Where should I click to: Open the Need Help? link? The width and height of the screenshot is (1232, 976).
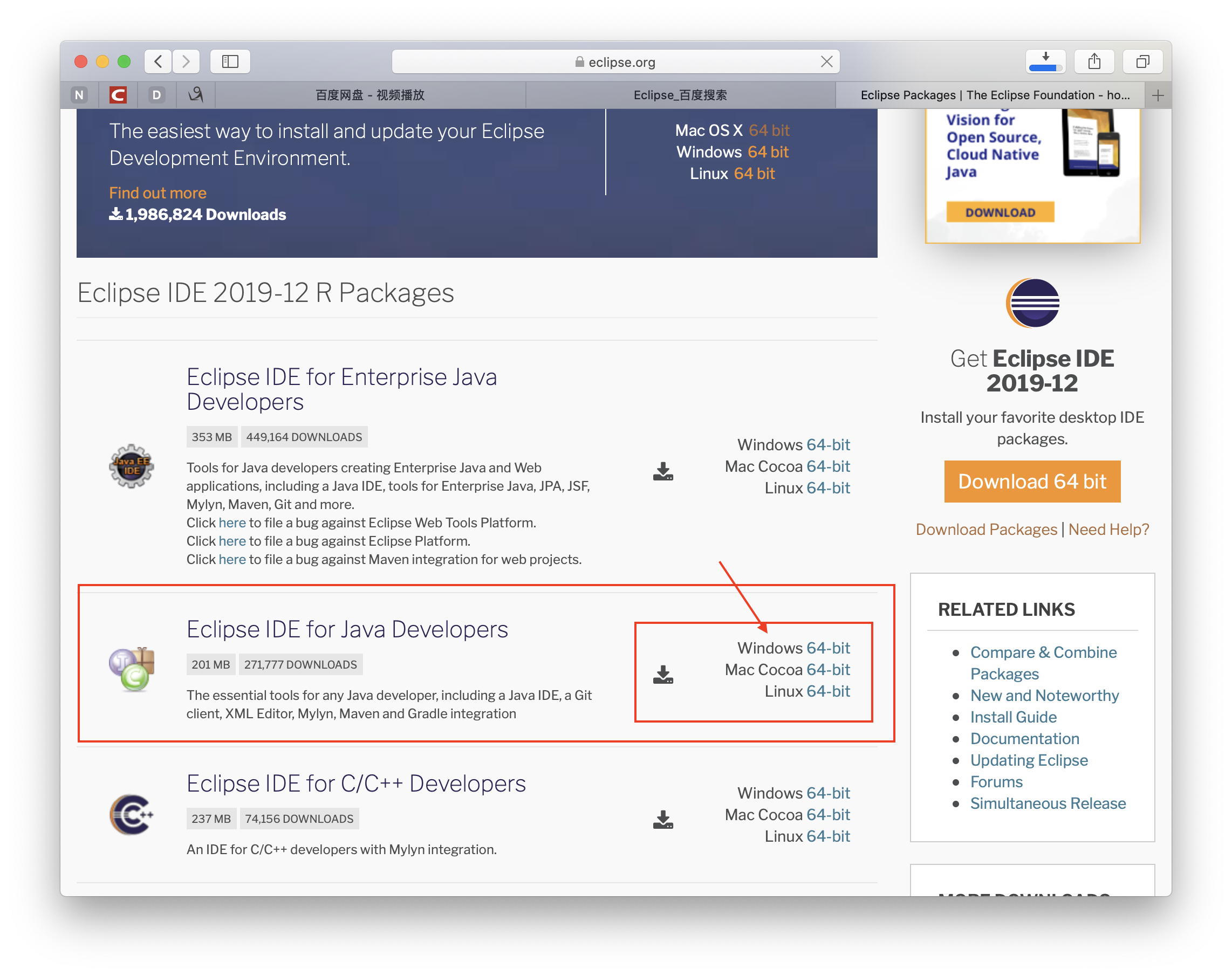coord(1108,530)
